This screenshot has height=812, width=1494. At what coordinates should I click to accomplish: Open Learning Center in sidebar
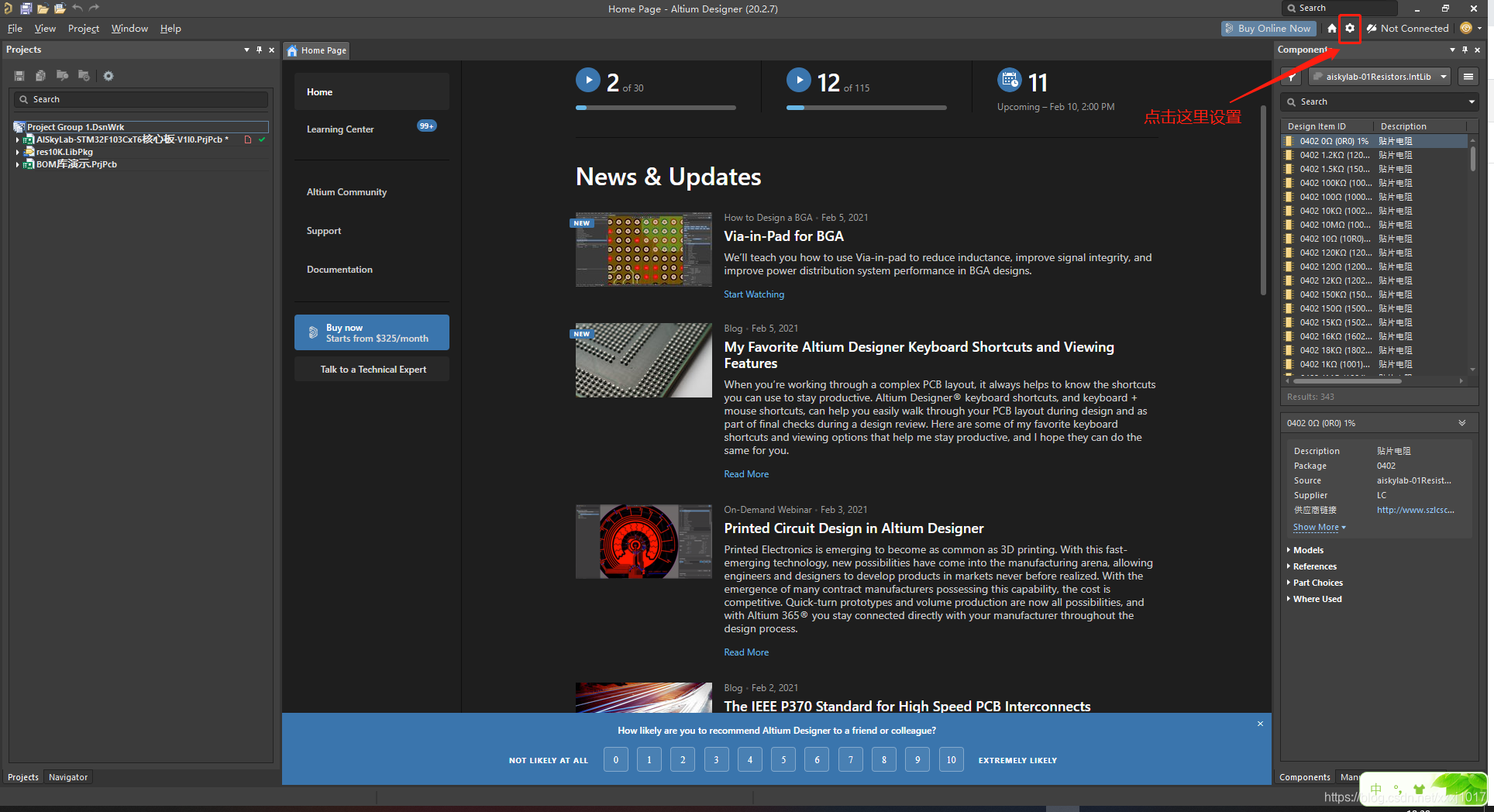click(340, 129)
